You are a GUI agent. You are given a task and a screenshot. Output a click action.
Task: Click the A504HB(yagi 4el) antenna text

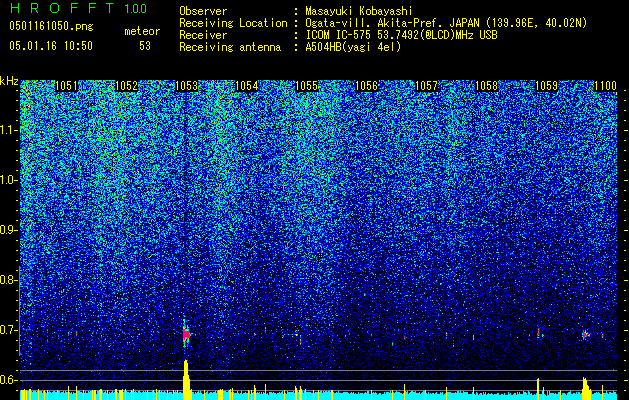353,47
